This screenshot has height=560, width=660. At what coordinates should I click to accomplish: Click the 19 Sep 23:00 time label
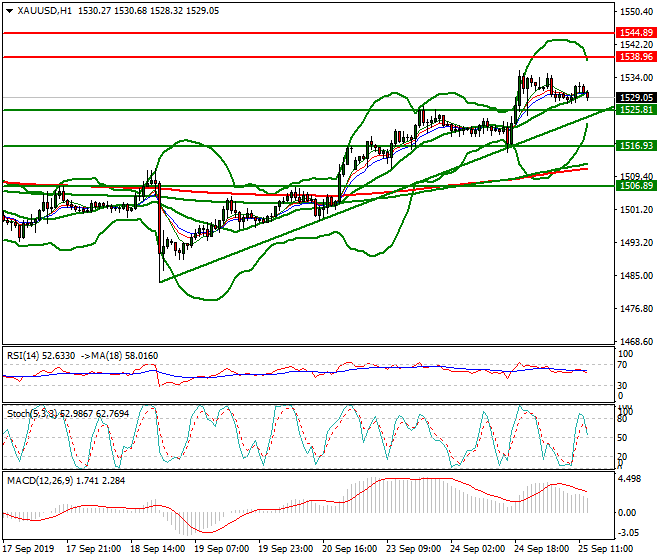pos(285,549)
